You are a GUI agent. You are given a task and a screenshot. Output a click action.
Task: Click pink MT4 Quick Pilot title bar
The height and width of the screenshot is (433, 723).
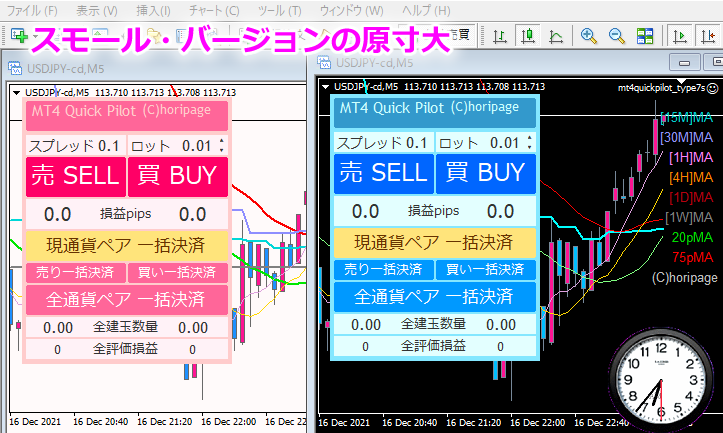(127, 115)
